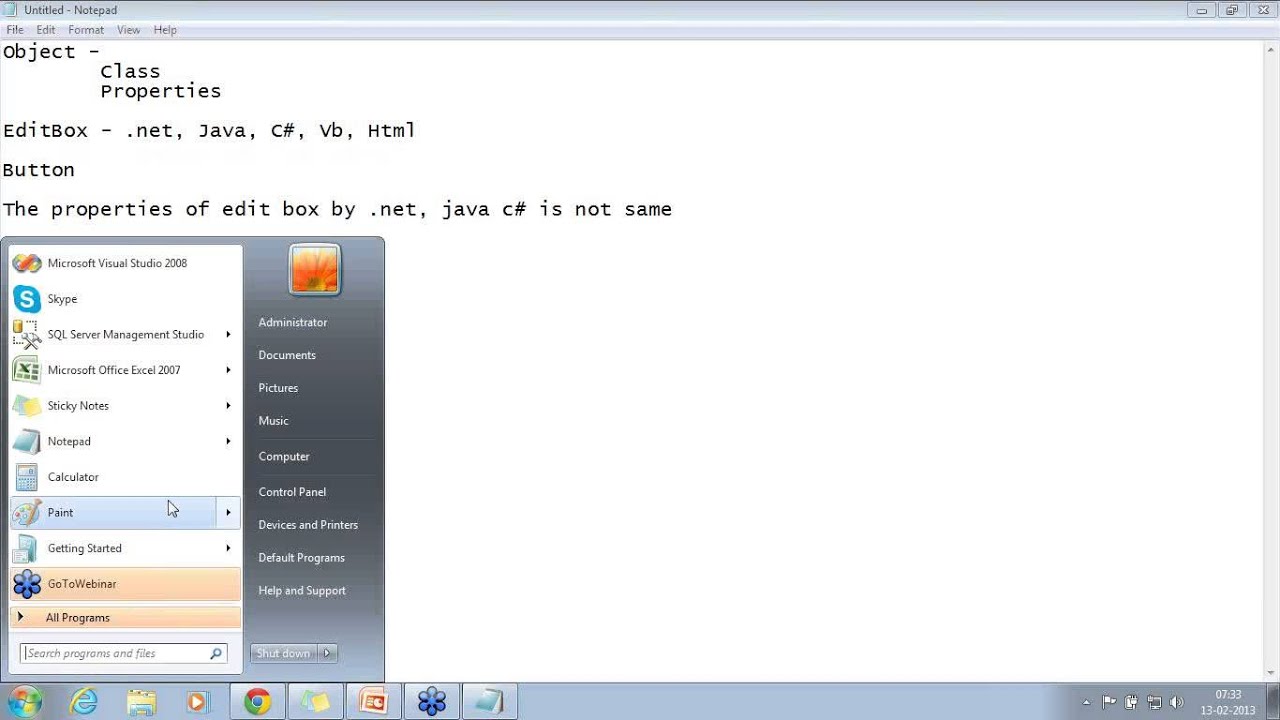Click the Shut down button
This screenshot has height=720, width=1280.
283,653
